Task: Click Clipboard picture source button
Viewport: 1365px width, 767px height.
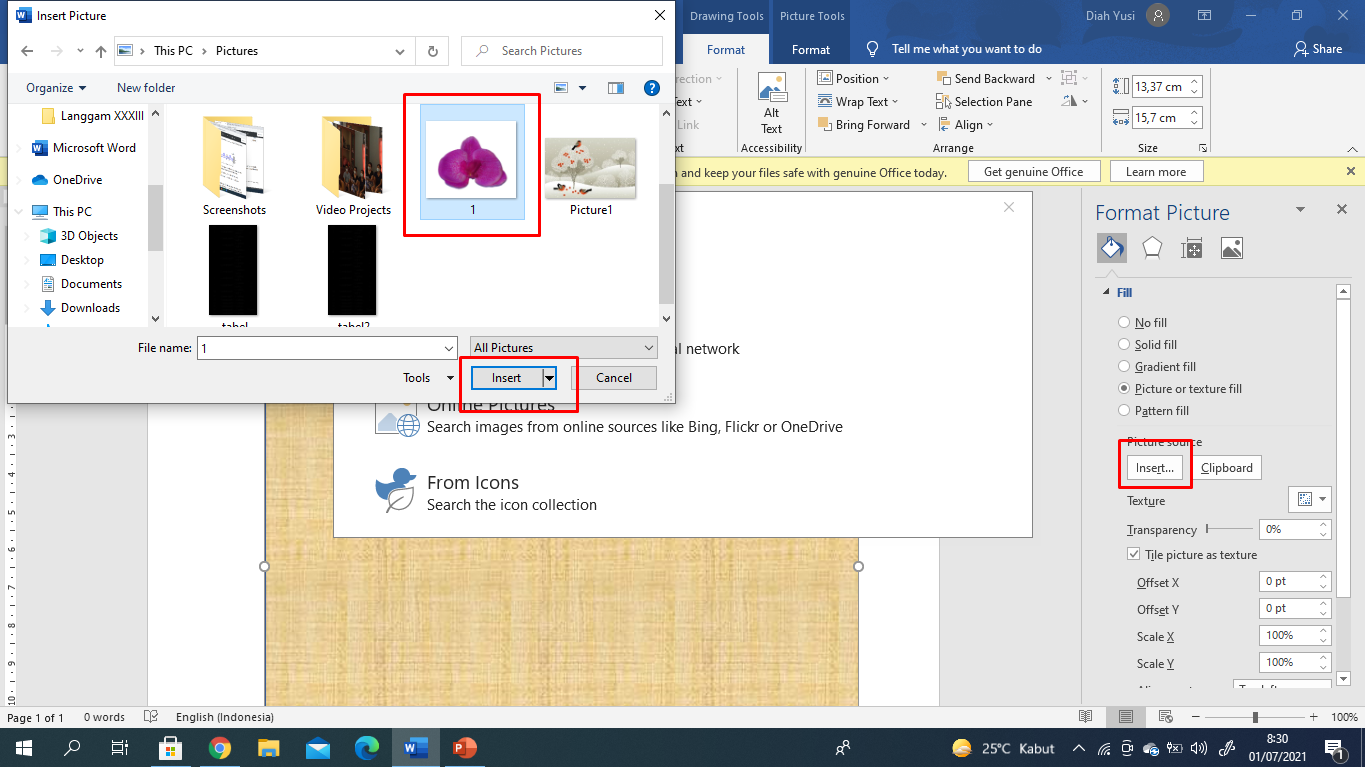Action: [x=1226, y=468]
